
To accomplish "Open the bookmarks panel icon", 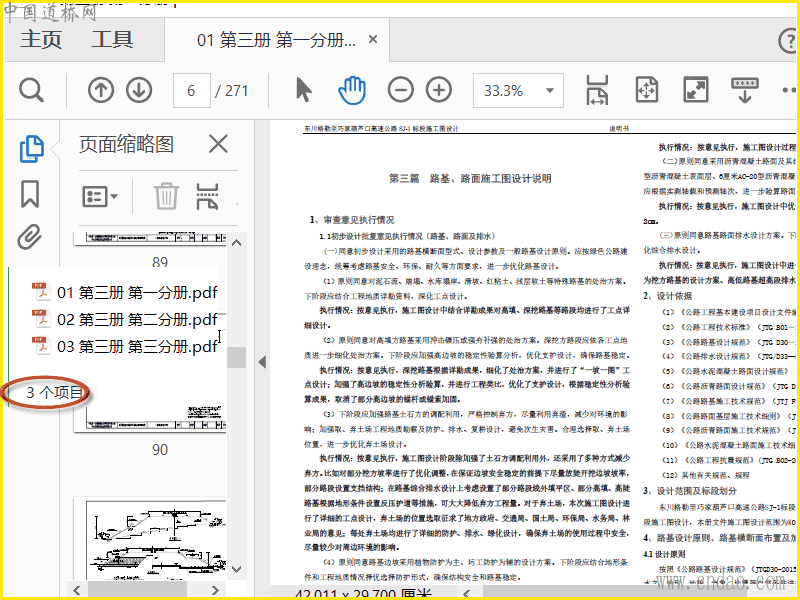I will coord(30,194).
